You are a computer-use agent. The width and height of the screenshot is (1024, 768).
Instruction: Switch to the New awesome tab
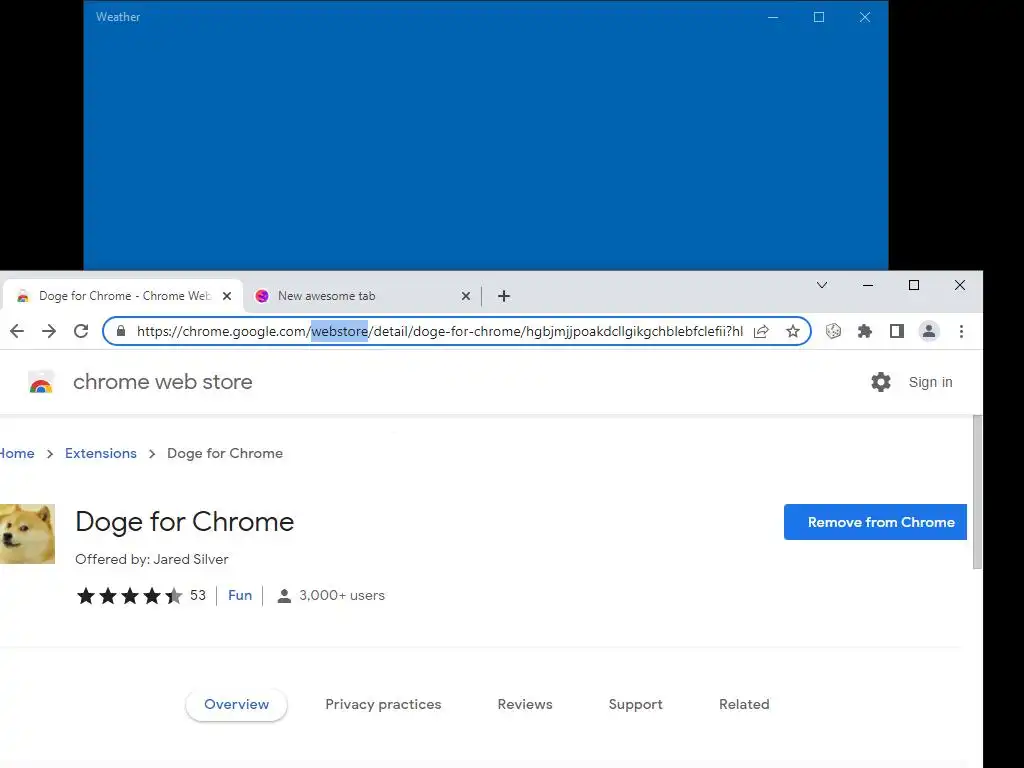[x=361, y=296]
